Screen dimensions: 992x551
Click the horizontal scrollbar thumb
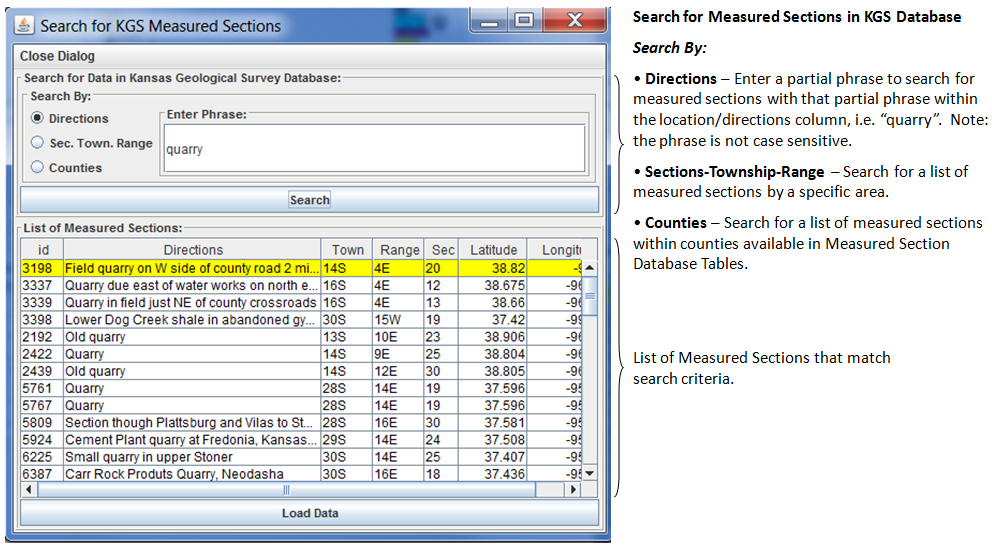point(287,490)
